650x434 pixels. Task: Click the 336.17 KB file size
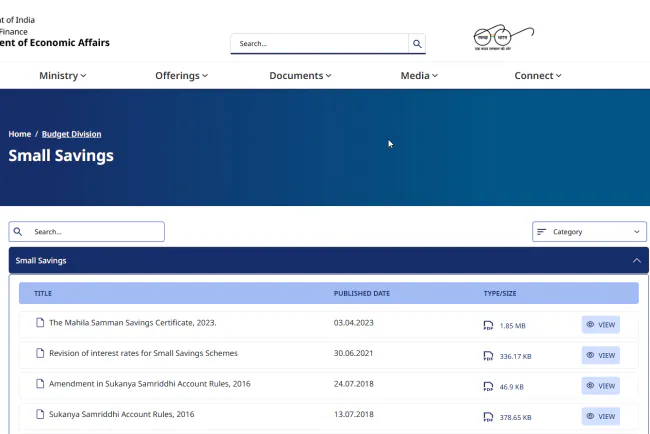coord(515,356)
